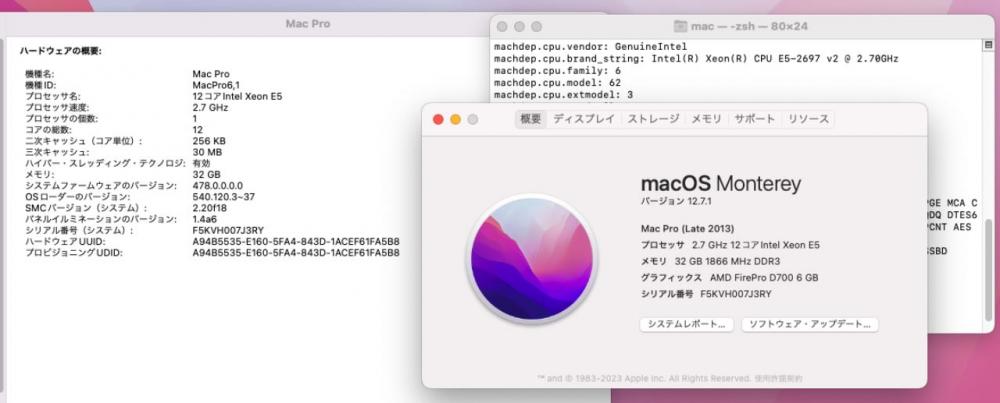Viewport: 1000px width, 403px height.
Task: Go to the サポート tab
Action: click(754, 119)
